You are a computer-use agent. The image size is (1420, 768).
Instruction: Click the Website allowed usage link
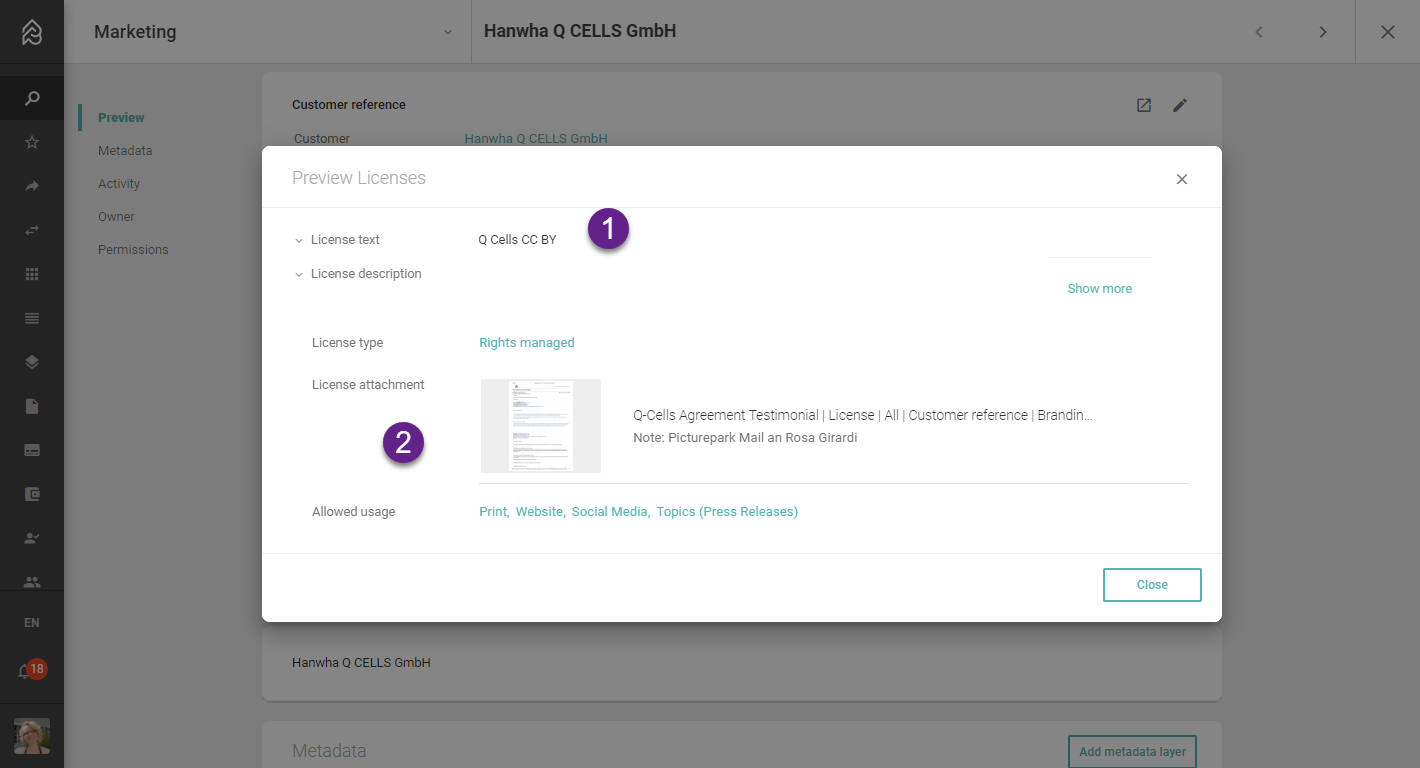[x=540, y=512]
